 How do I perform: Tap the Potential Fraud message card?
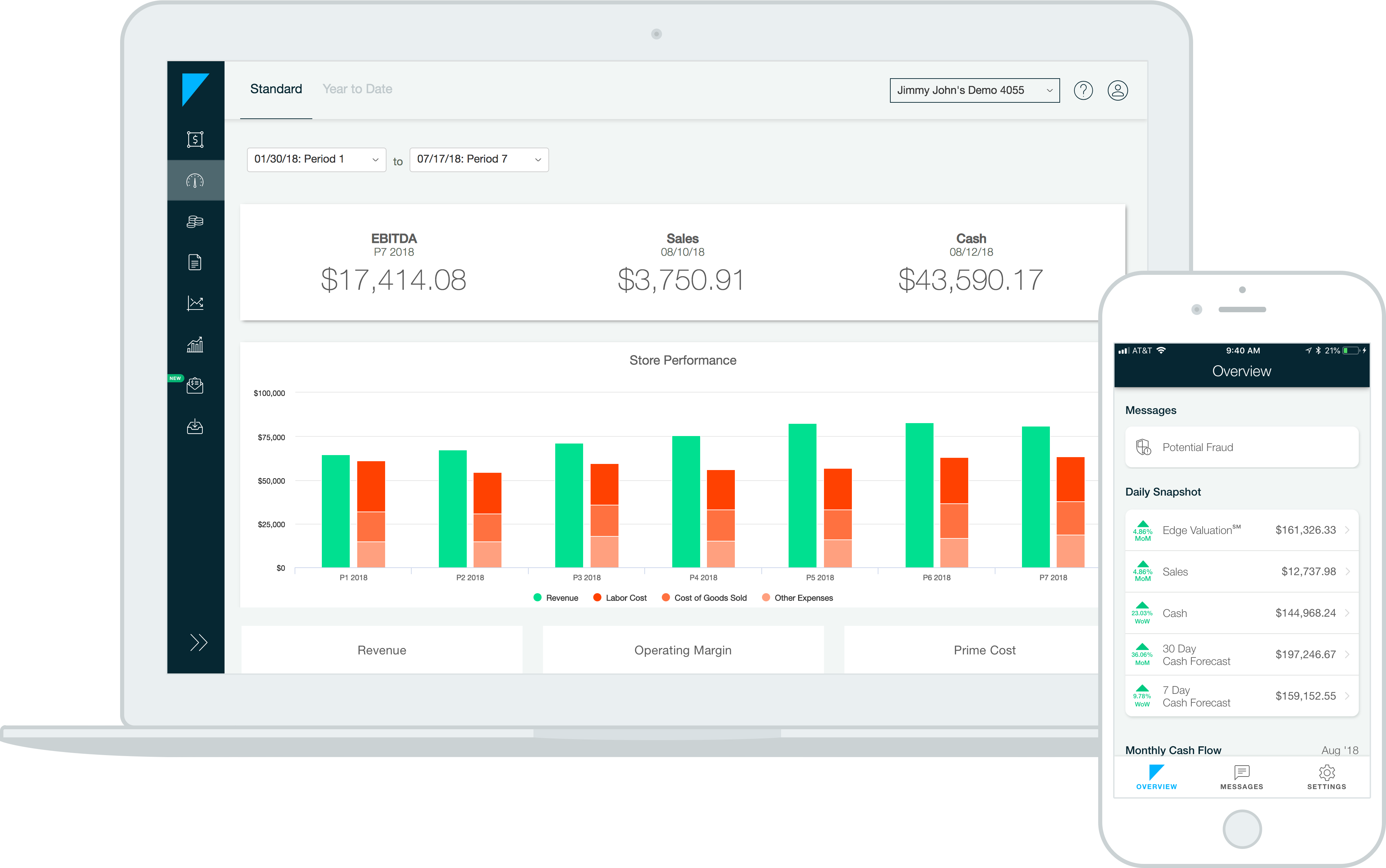click(x=1241, y=447)
